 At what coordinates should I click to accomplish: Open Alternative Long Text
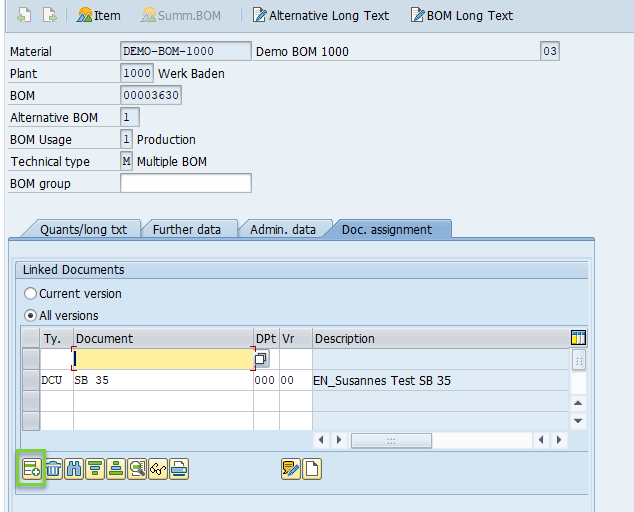pyautogui.click(x=321, y=15)
